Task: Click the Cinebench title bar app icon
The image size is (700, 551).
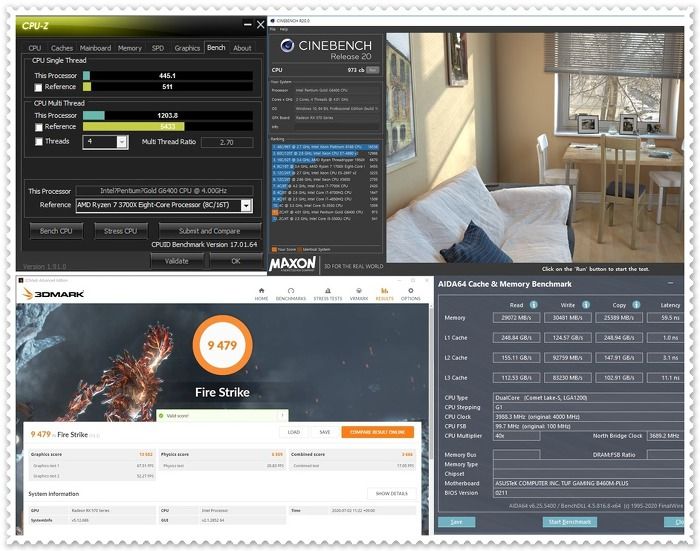Action: pyautogui.click(x=272, y=21)
